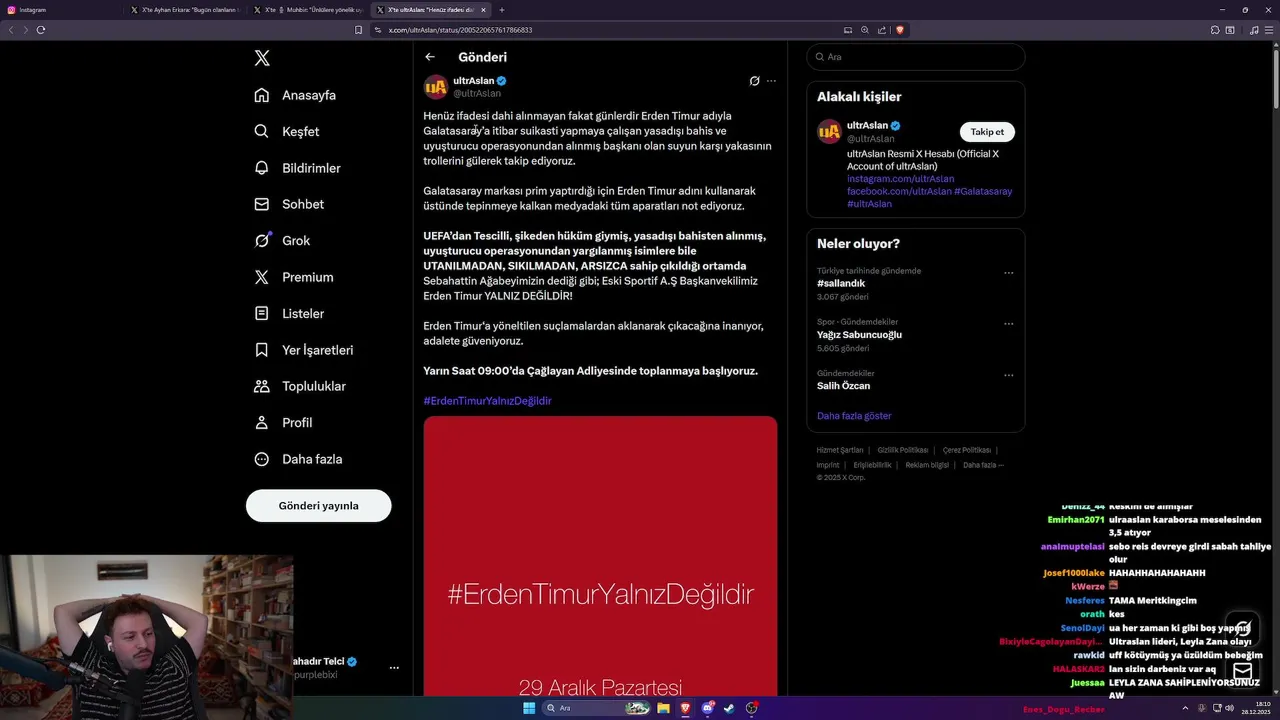Open Steam from taskbar
This screenshot has width=1280, height=720.
pyautogui.click(x=729, y=708)
